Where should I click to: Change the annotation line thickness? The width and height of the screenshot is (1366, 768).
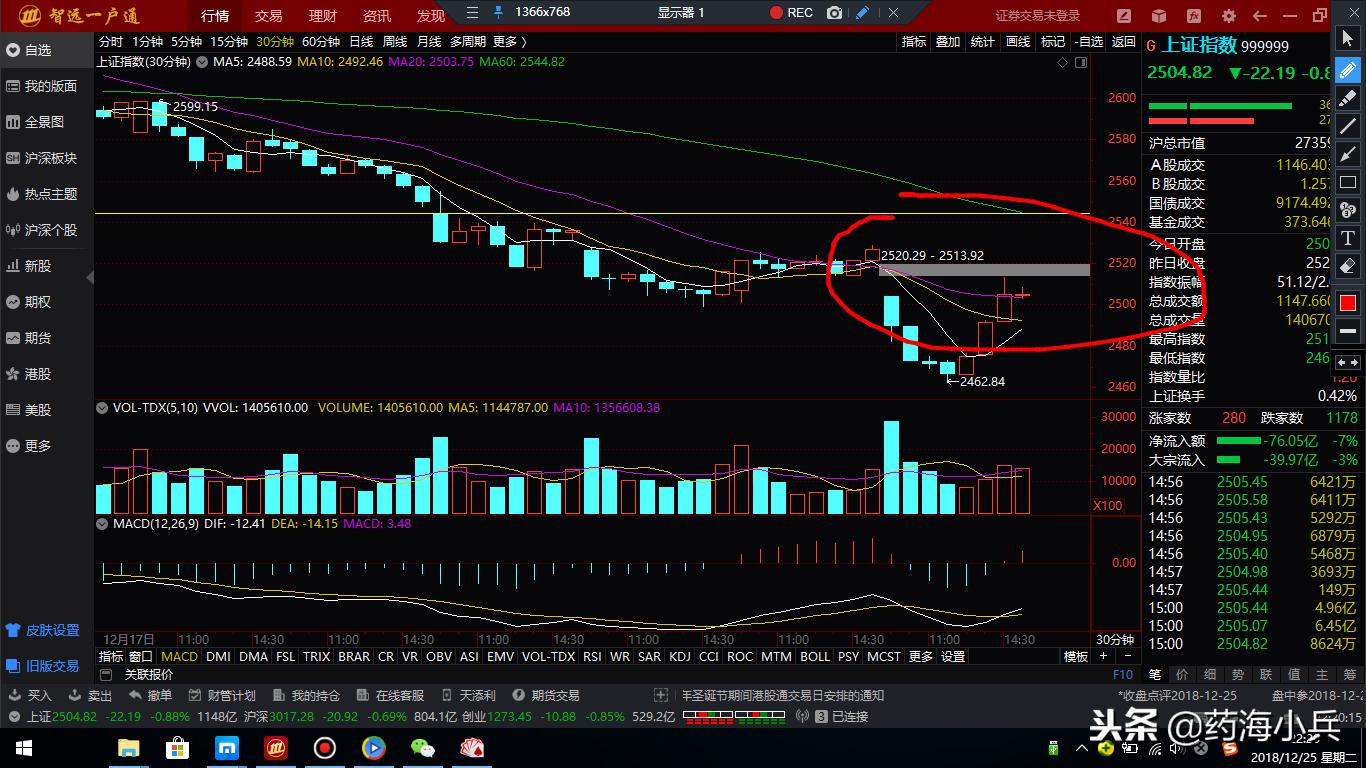(x=1348, y=331)
